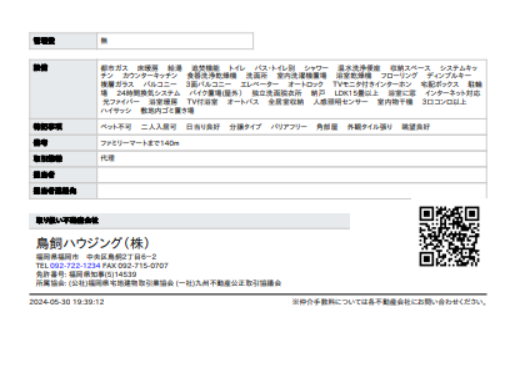The image size is (519, 388).
Task: Click the feature 日当り良好
Action: pyautogui.click(x=203, y=127)
